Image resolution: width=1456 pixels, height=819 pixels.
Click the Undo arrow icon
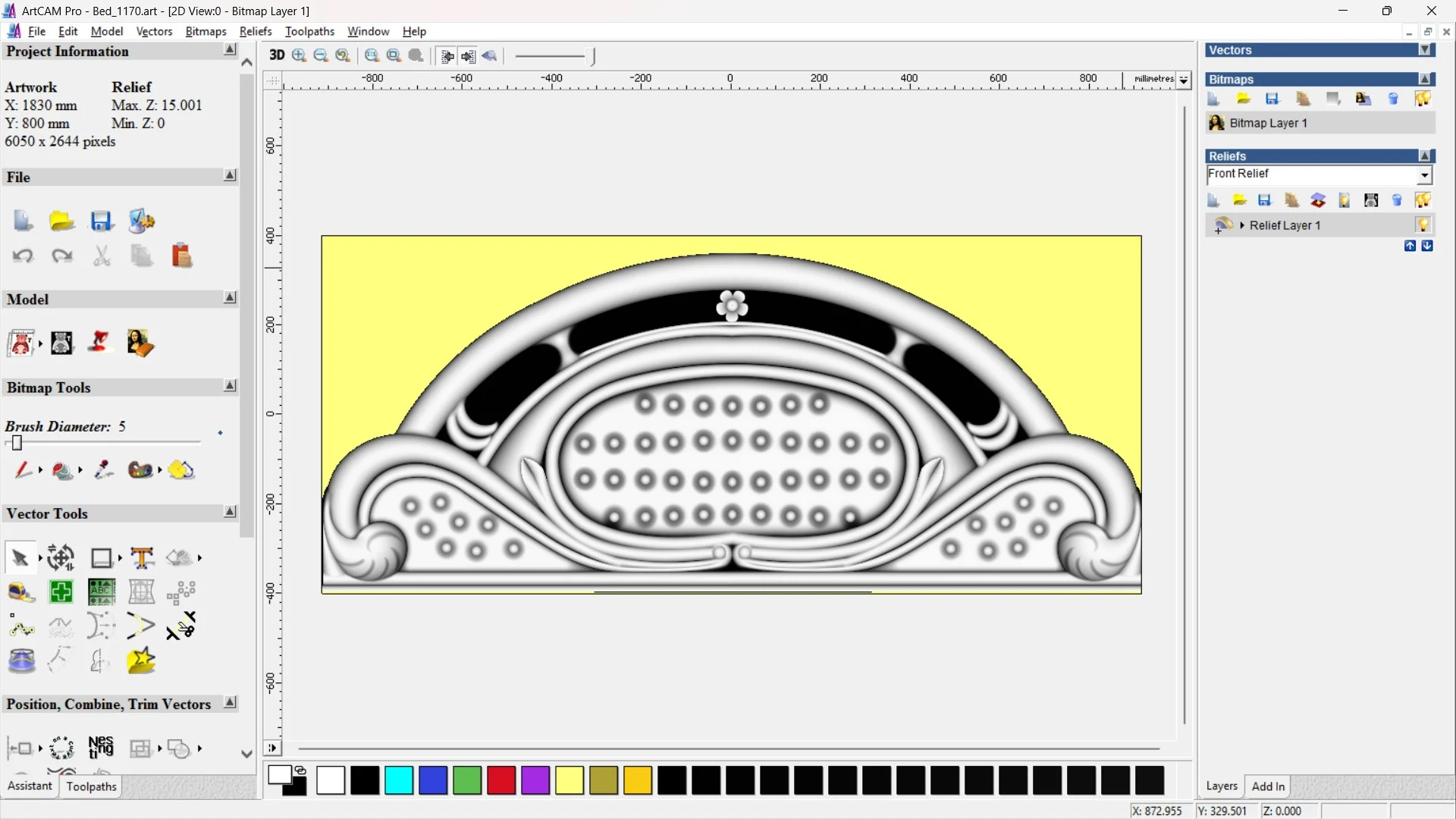click(23, 256)
